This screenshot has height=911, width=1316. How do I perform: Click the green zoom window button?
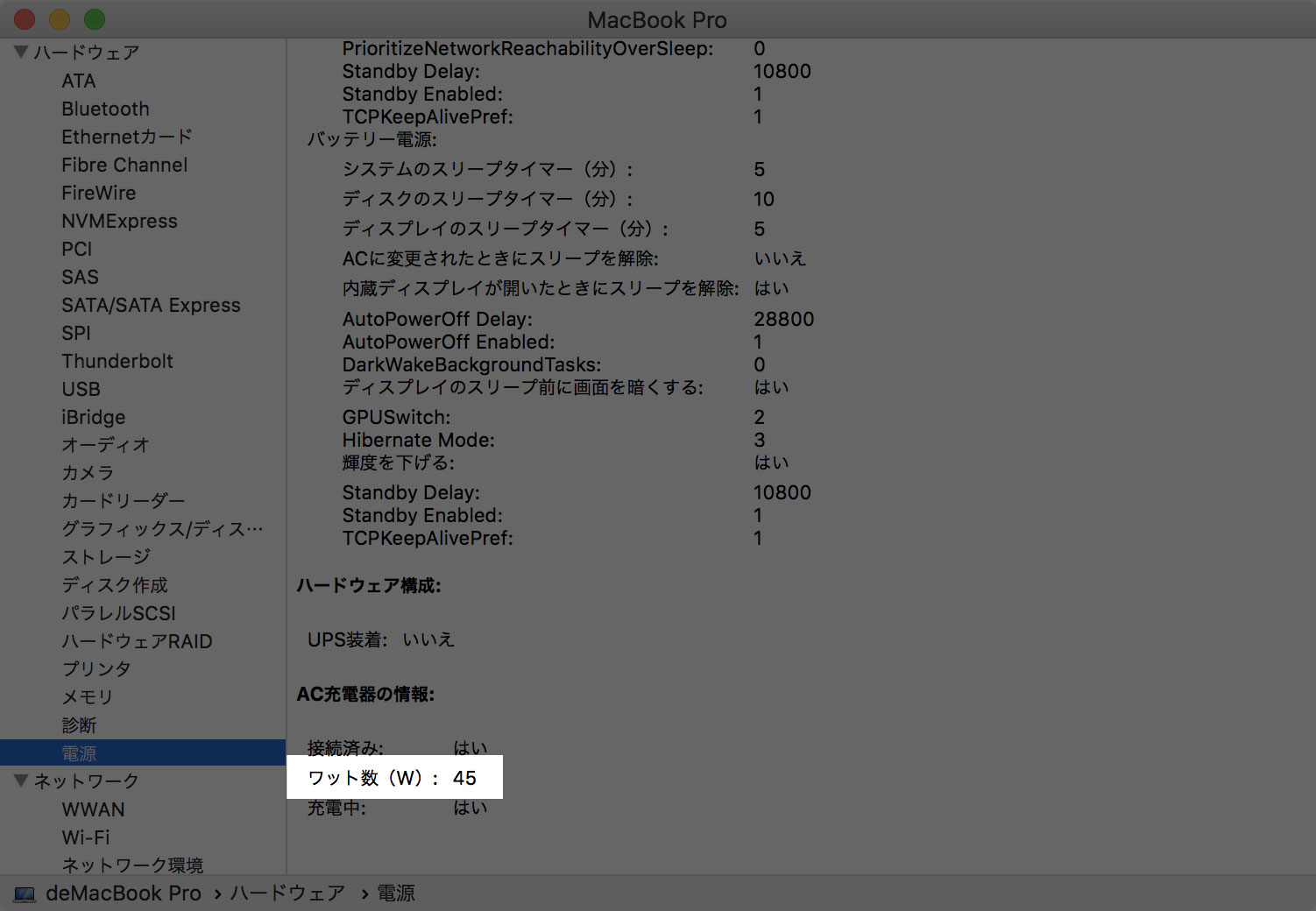point(95,18)
